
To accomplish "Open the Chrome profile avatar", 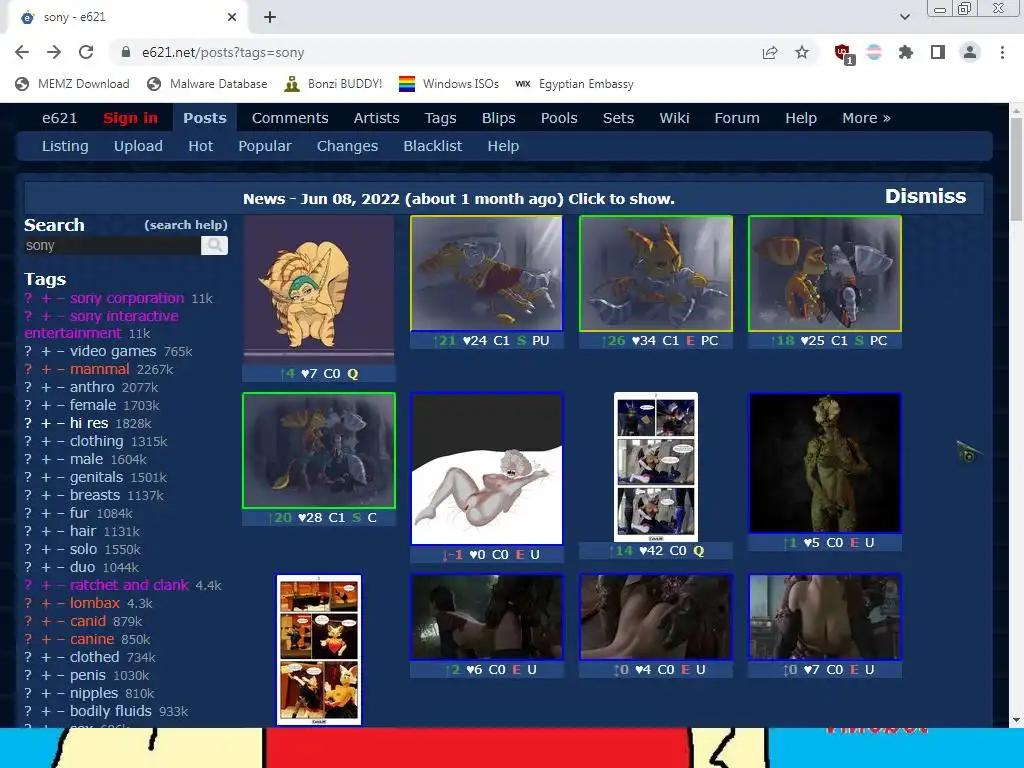I will (970, 52).
